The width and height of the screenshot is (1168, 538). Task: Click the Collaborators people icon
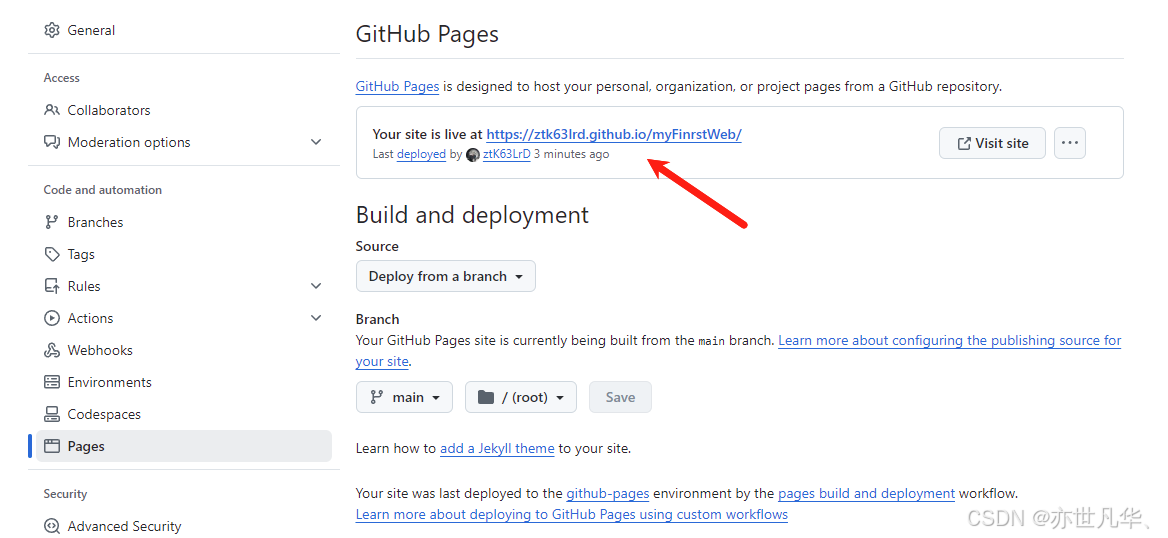tap(51, 110)
